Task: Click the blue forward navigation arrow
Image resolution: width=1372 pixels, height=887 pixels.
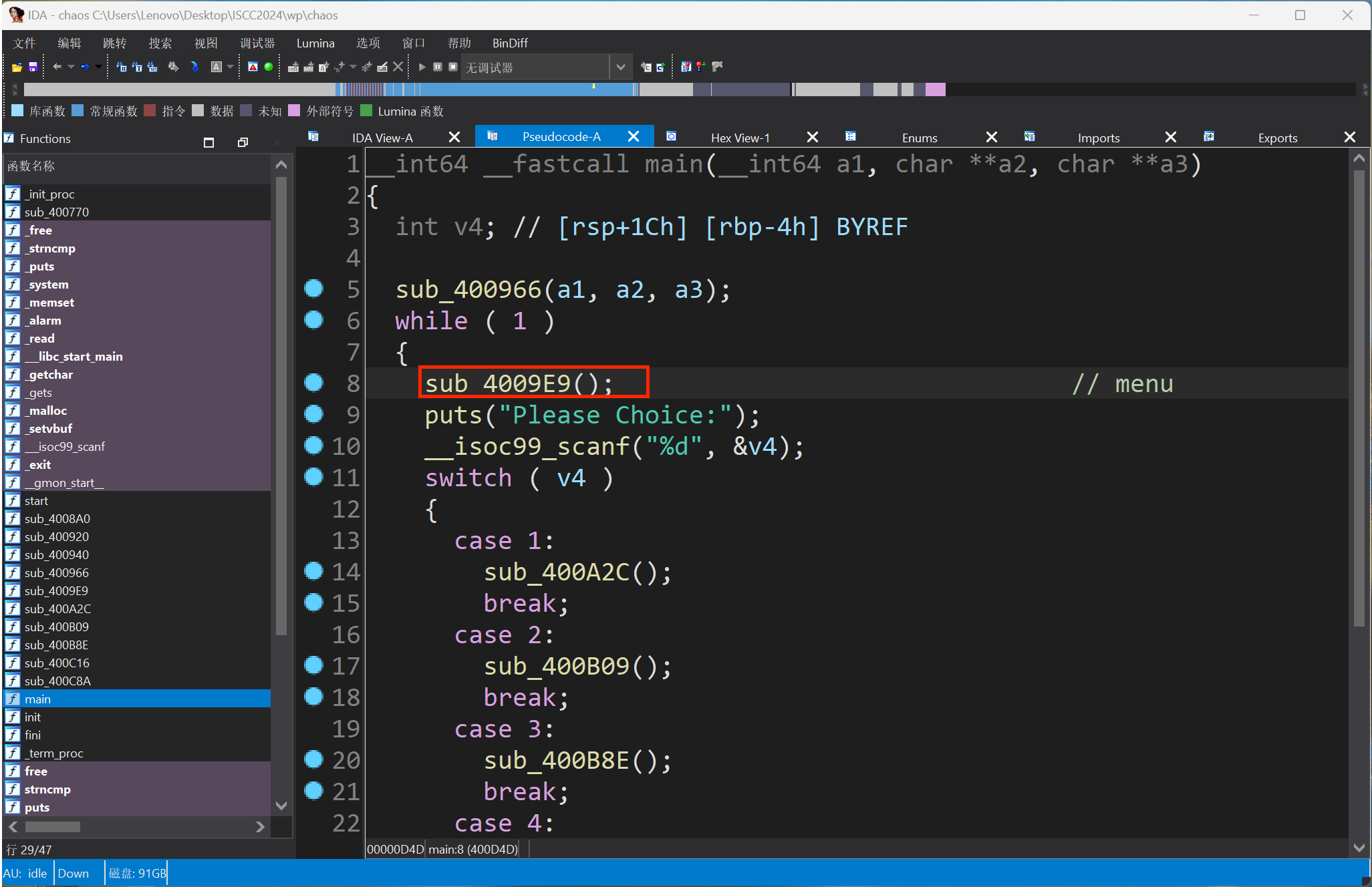Action: pos(85,67)
